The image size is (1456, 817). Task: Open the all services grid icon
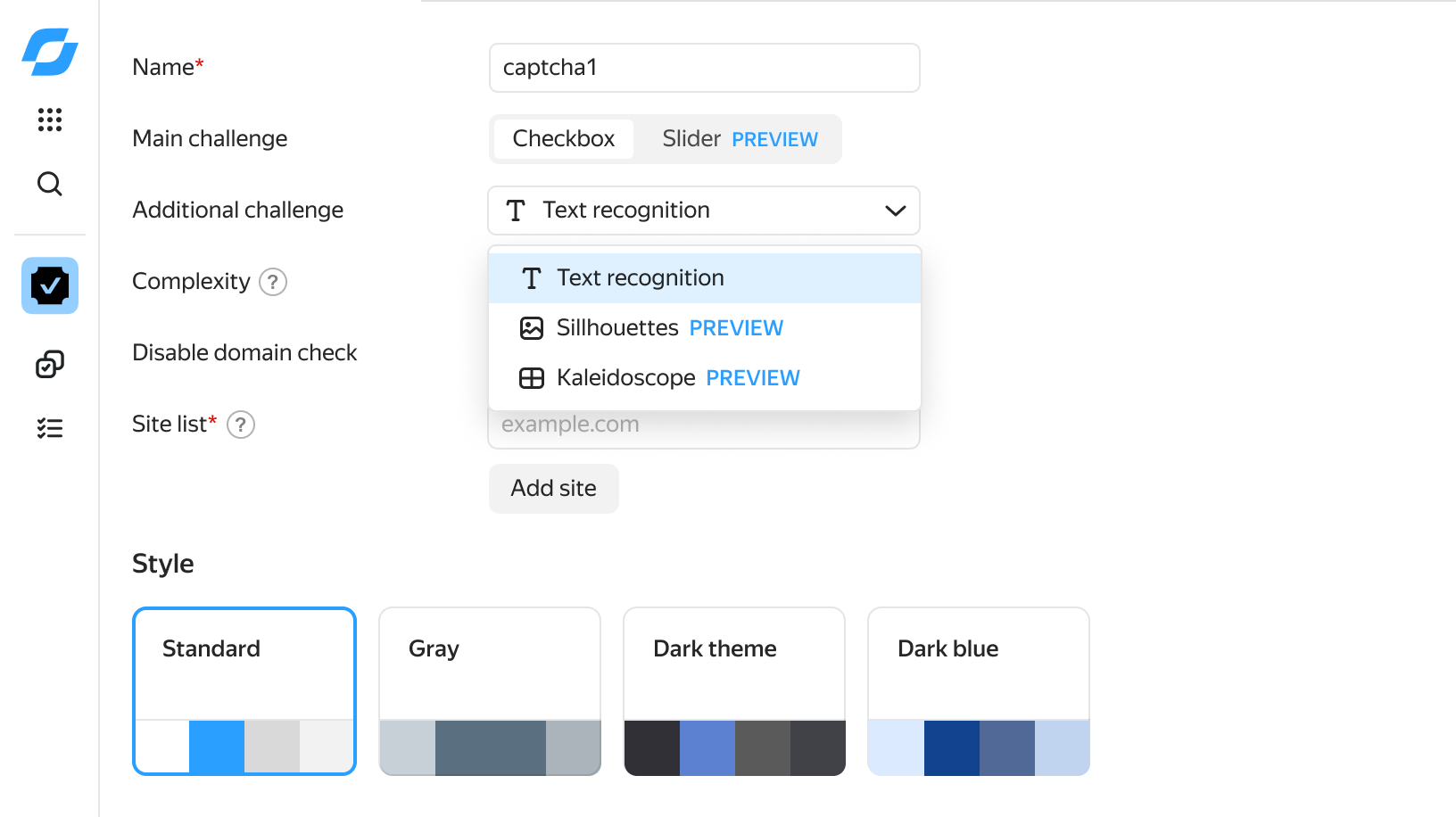pyautogui.click(x=50, y=120)
